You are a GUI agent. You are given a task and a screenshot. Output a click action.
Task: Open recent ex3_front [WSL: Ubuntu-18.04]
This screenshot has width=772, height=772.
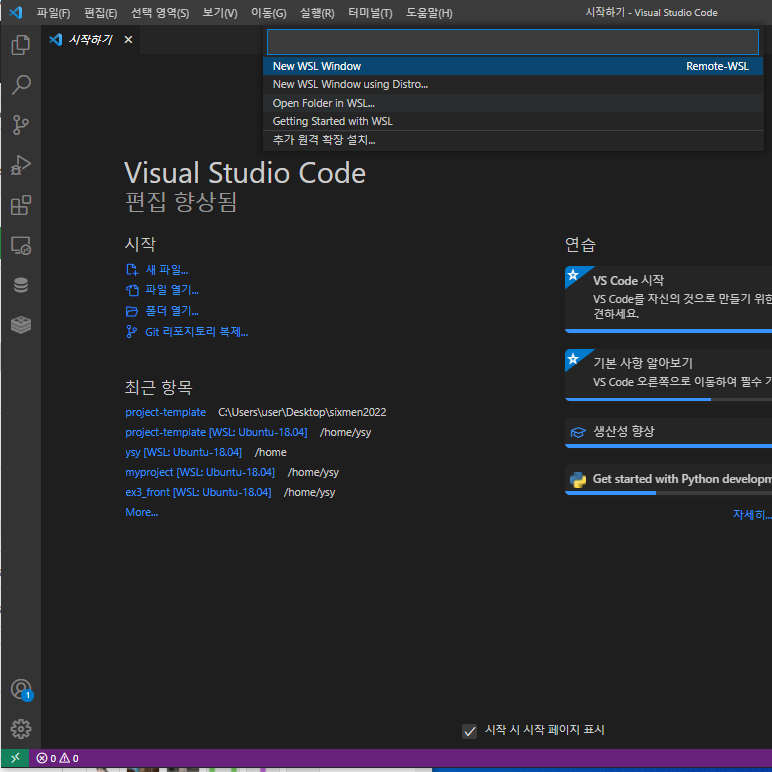[x=198, y=492]
